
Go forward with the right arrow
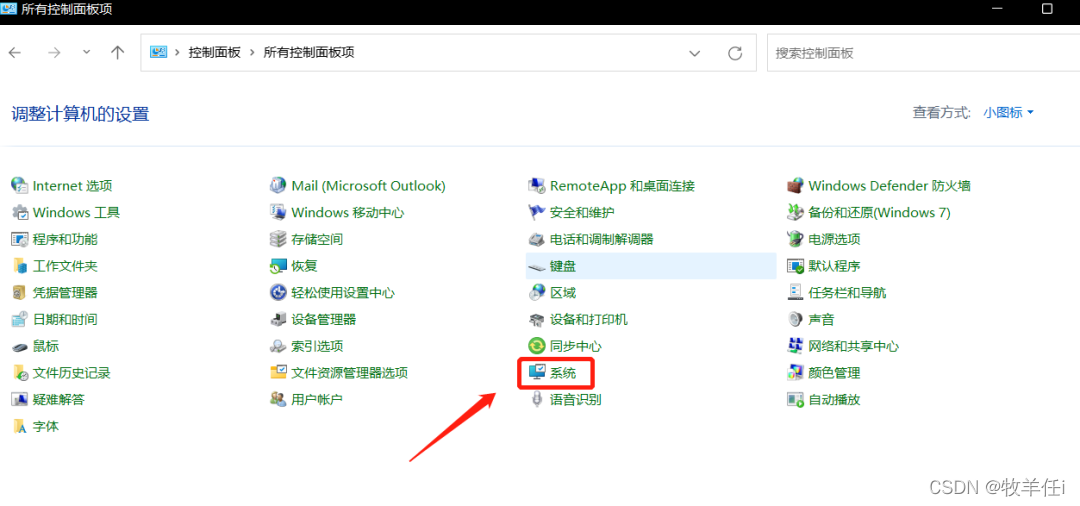click(55, 53)
